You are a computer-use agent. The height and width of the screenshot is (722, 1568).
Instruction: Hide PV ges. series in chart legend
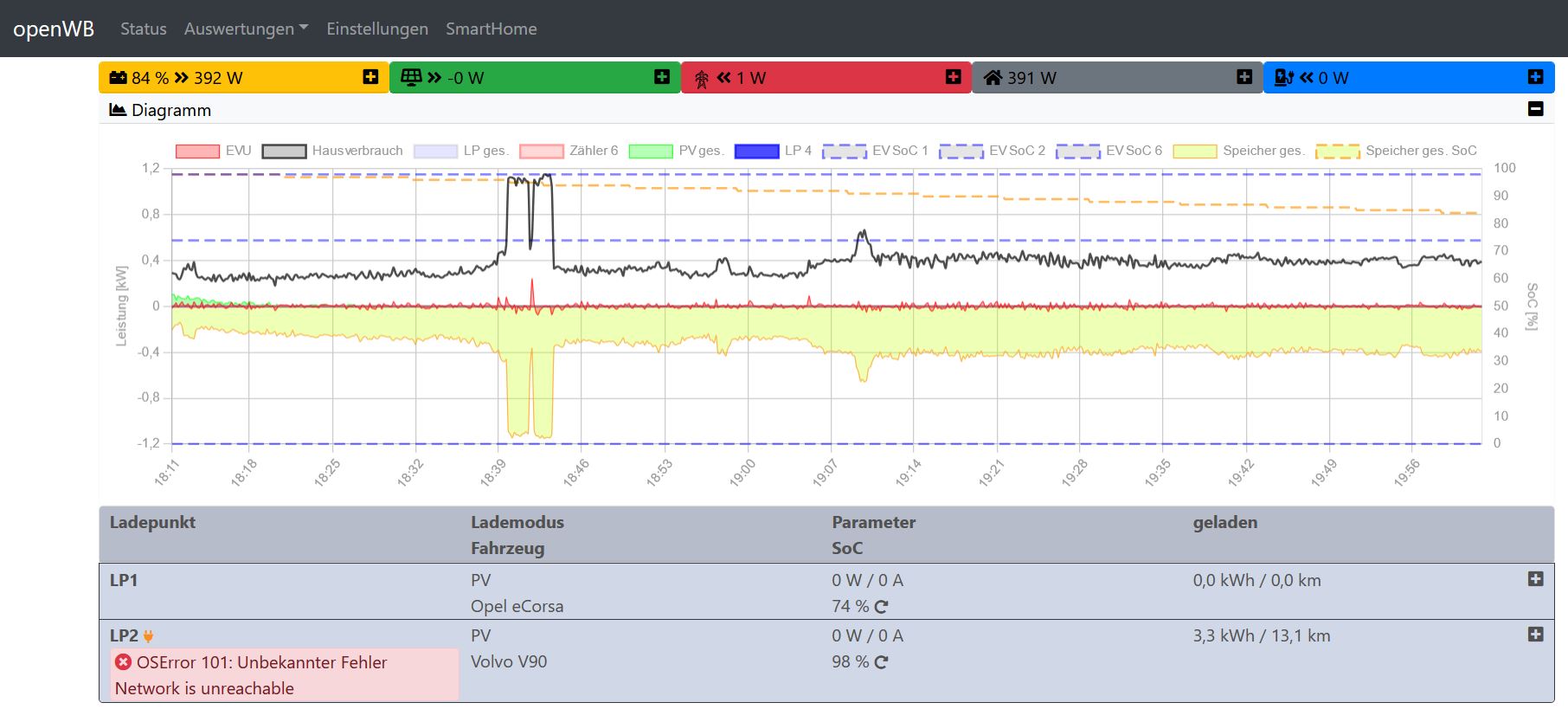pyautogui.click(x=676, y=151)
